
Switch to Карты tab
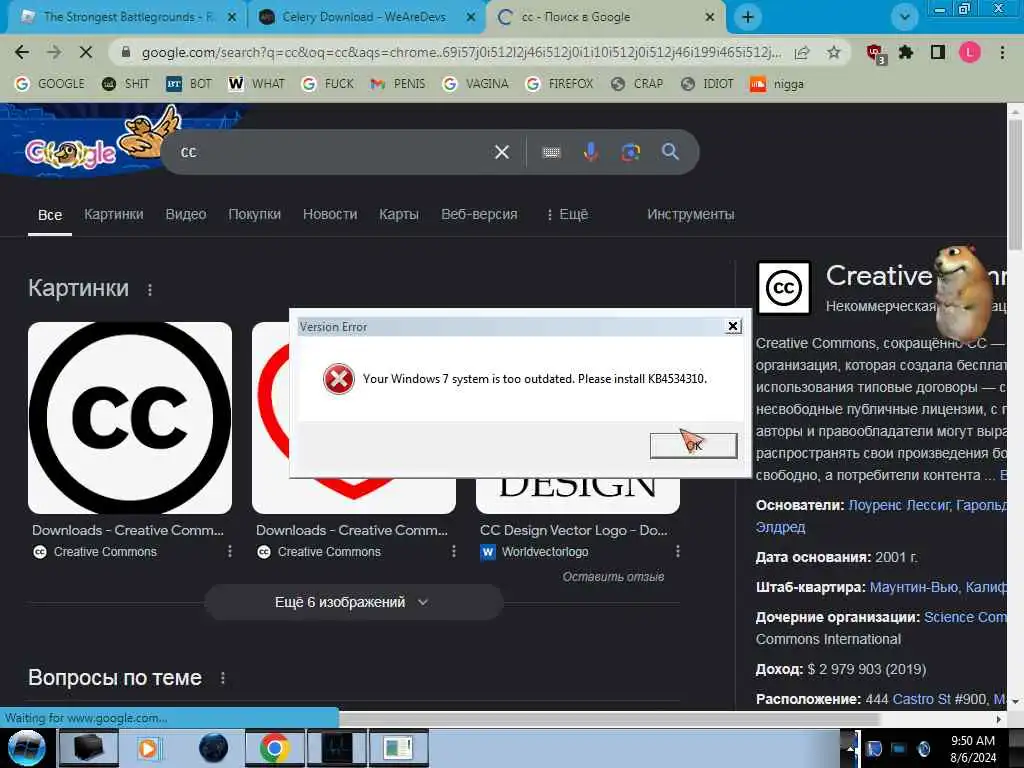click(398, 214)
